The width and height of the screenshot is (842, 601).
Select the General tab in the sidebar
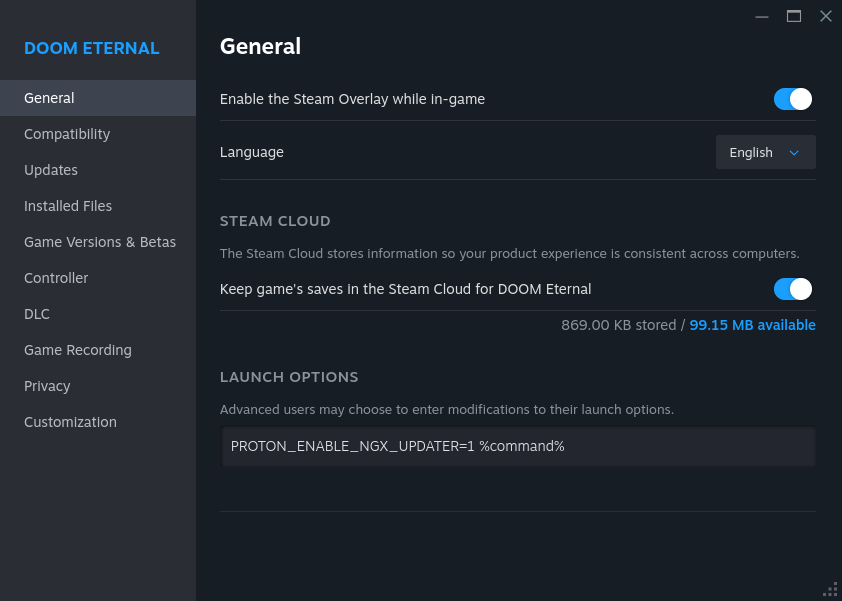(x=49, y=97)
